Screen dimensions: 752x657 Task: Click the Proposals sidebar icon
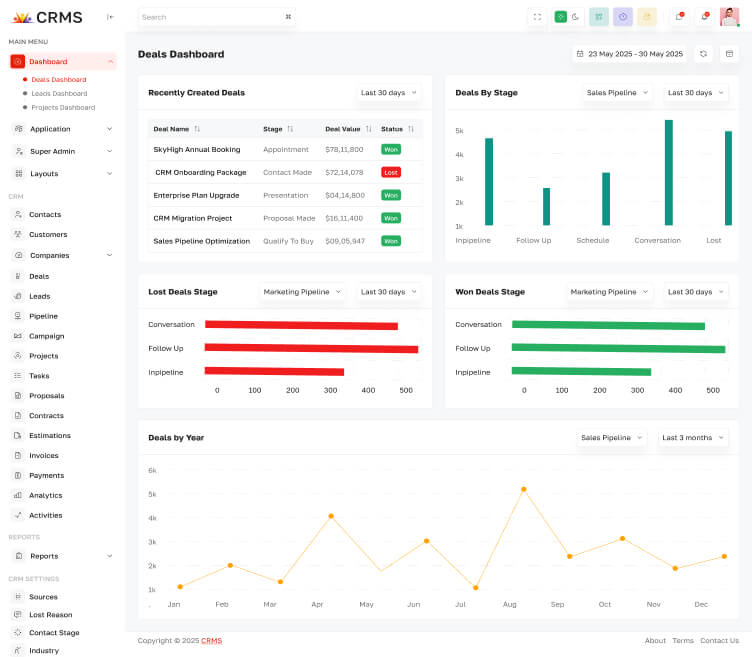click(x=18, y=396)
